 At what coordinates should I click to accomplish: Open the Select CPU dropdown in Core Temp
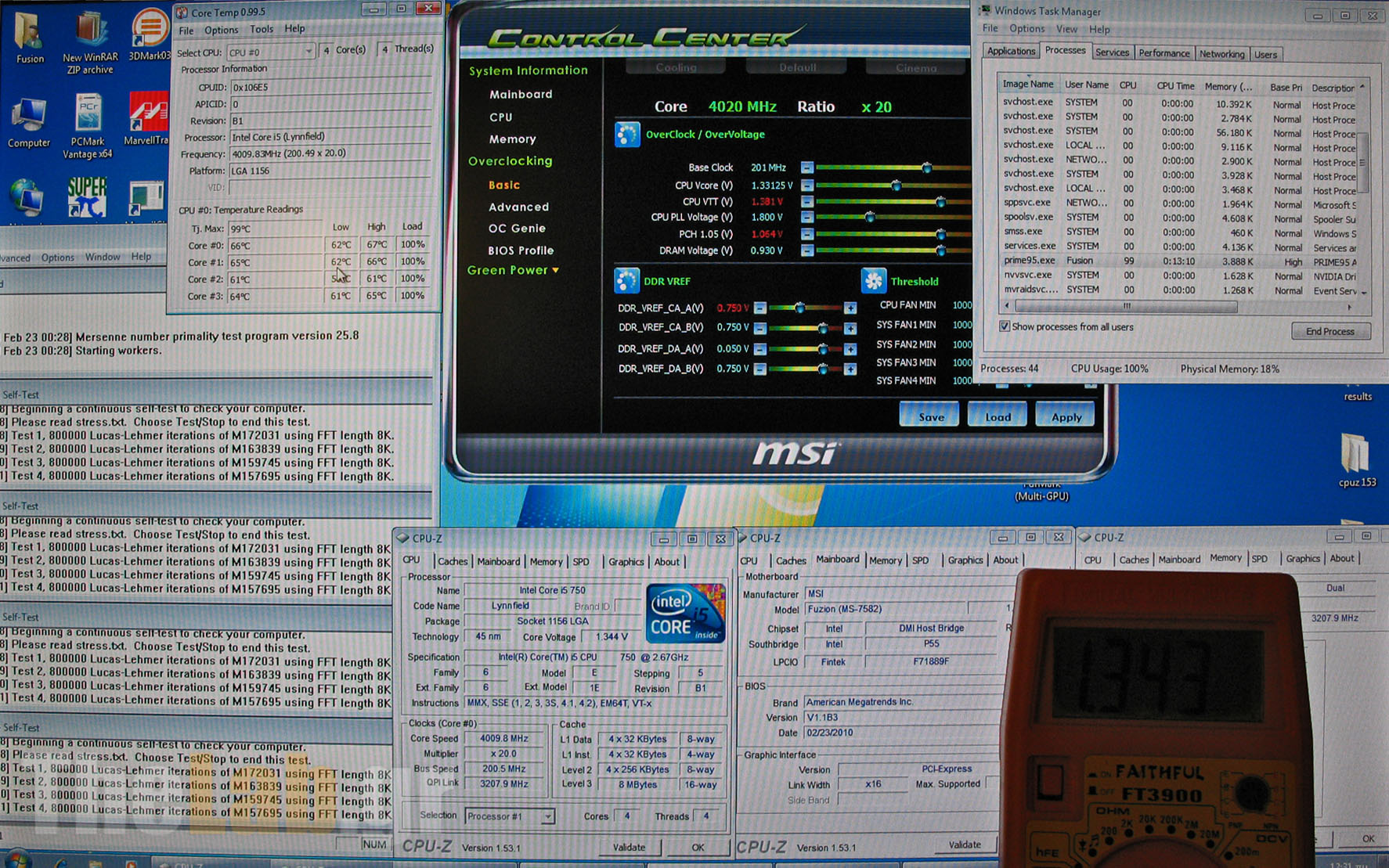(x=271, y=52)
